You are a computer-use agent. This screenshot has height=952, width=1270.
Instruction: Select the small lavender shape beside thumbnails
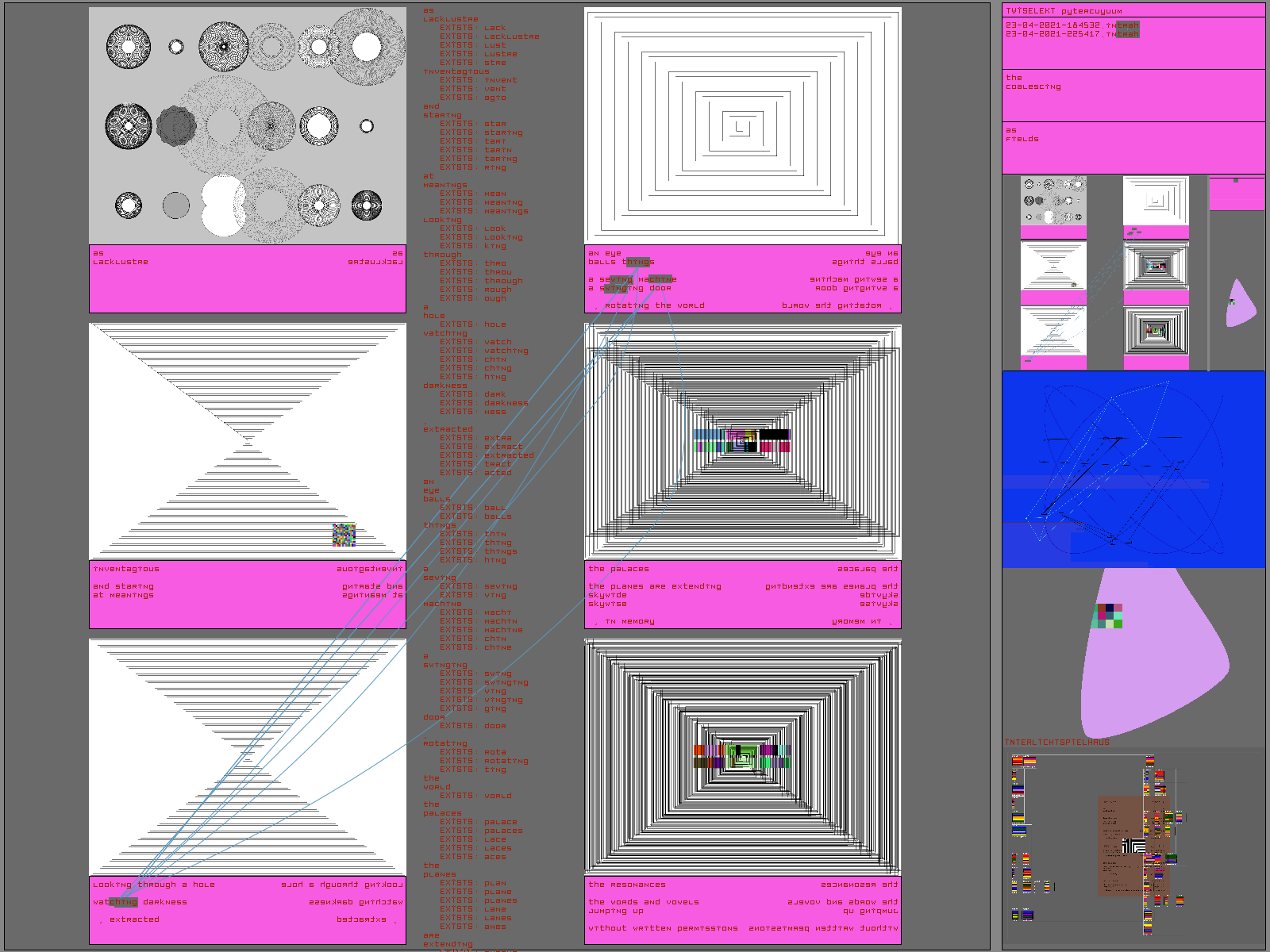pyautogui.click(x=1241, y=305)
